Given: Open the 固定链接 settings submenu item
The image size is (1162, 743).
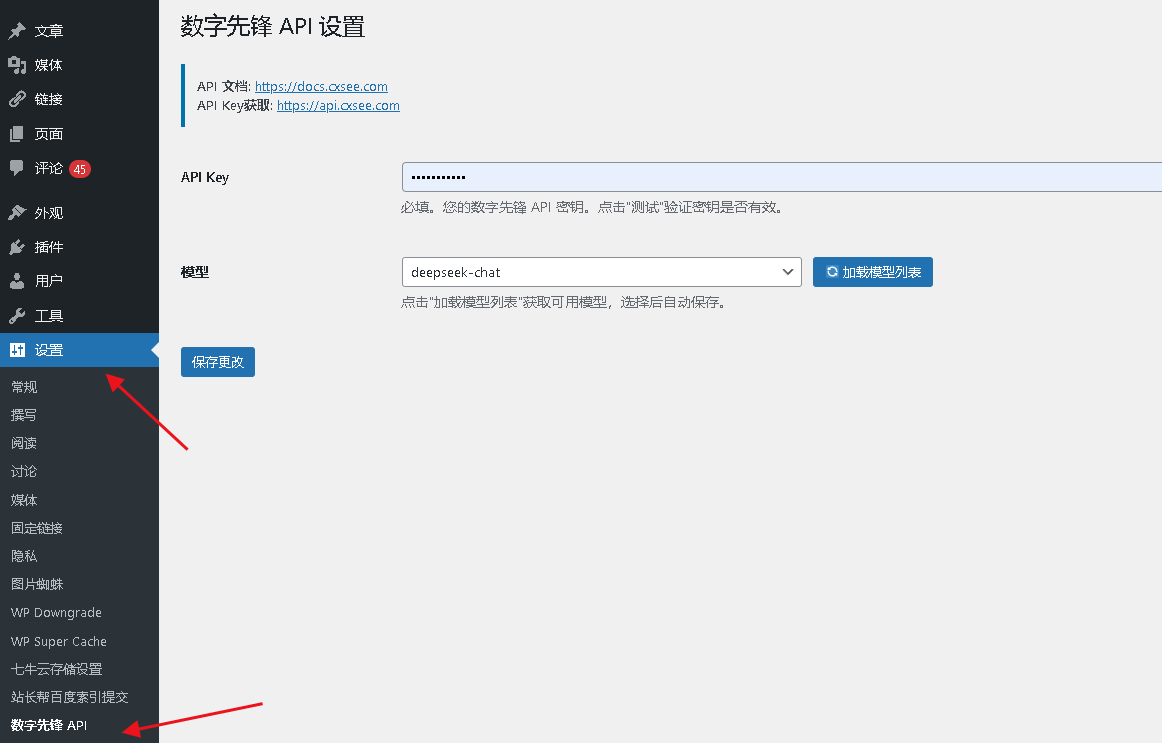Looking at the screenshot, I should click(x=37, y=528).
